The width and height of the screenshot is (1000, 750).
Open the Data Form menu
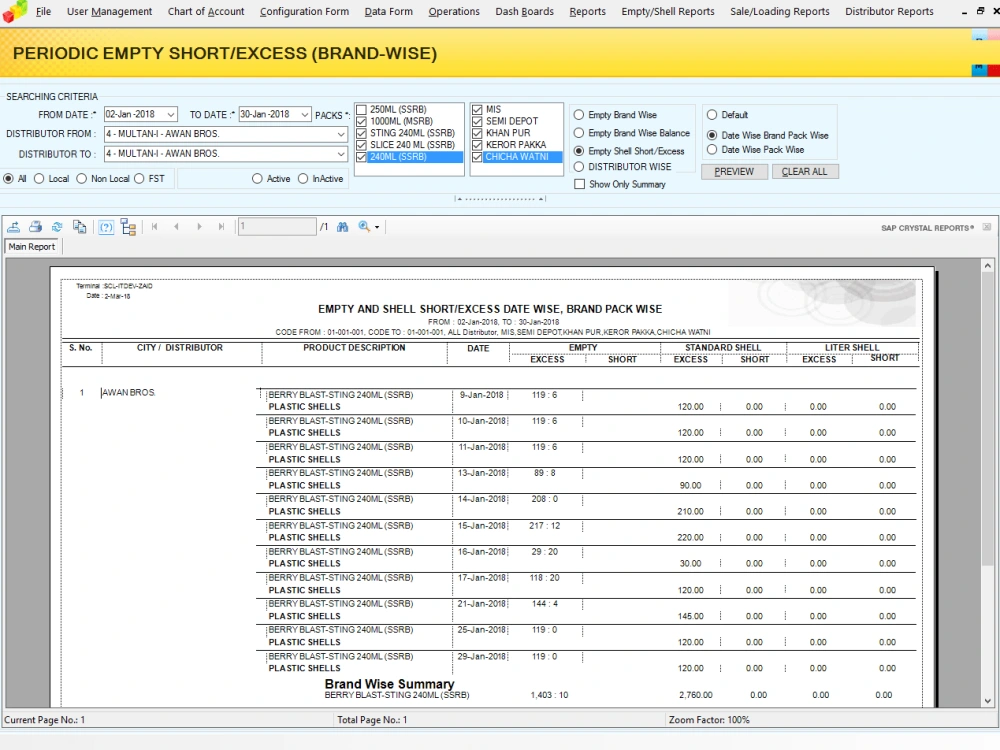pyautogui.click(x=388, y=11)
